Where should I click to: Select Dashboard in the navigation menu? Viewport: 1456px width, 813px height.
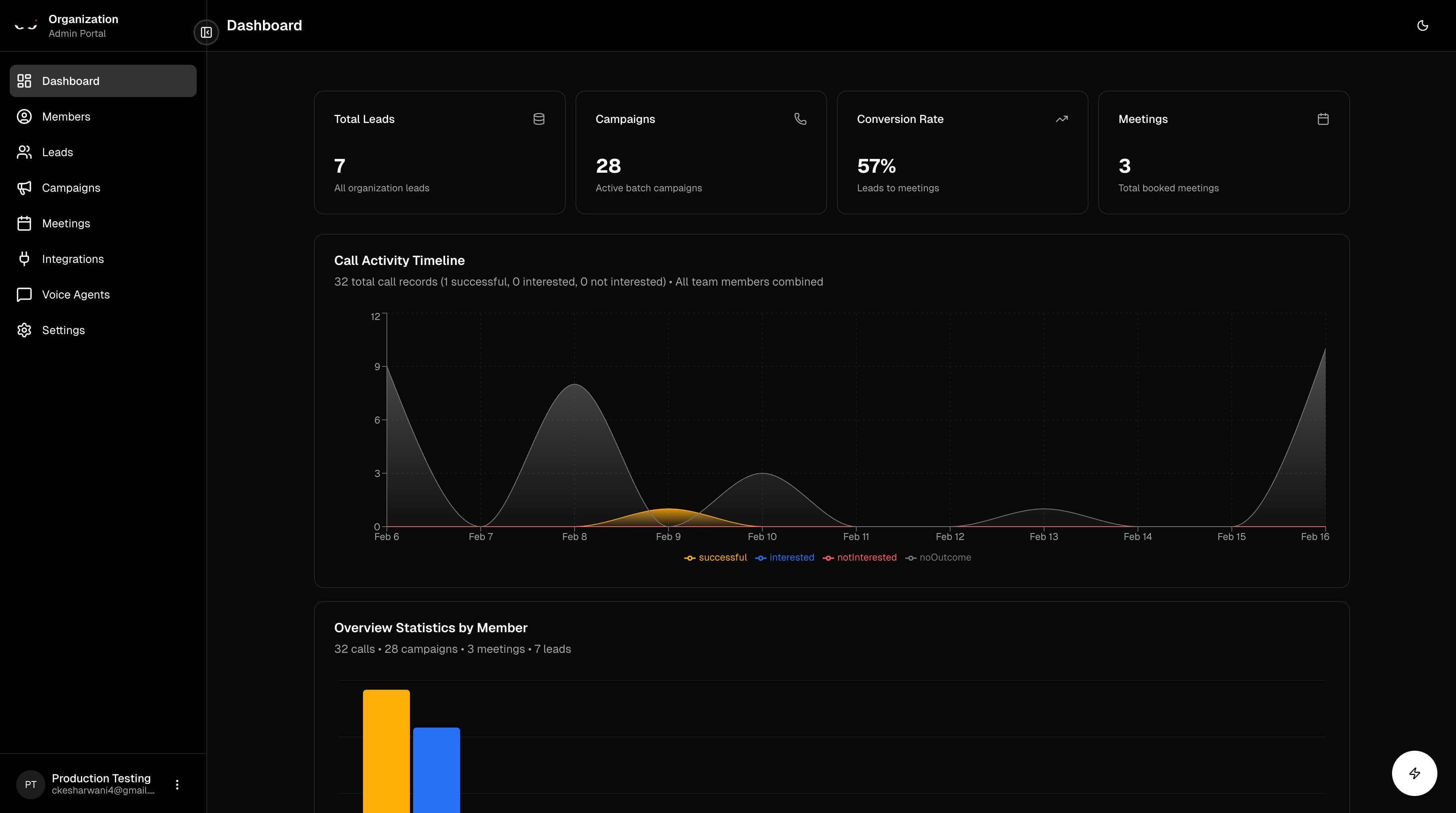70,81
